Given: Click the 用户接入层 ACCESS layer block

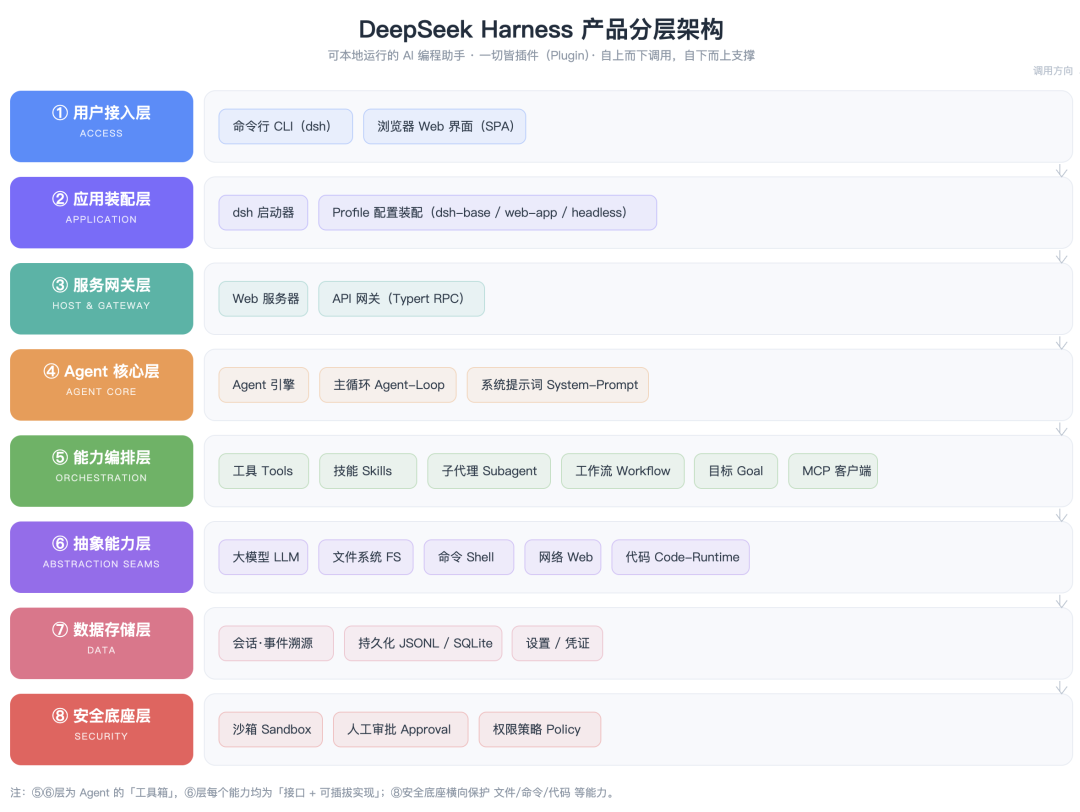Looking at the screenshot, I should (x=101, y=126).
